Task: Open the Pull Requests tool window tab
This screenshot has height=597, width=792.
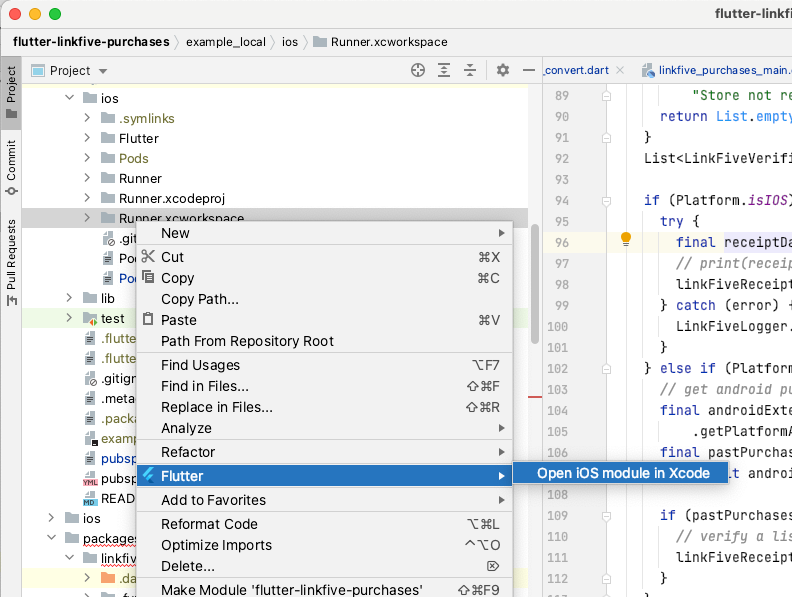Action: pyautogui.click(x=11, y=262)
